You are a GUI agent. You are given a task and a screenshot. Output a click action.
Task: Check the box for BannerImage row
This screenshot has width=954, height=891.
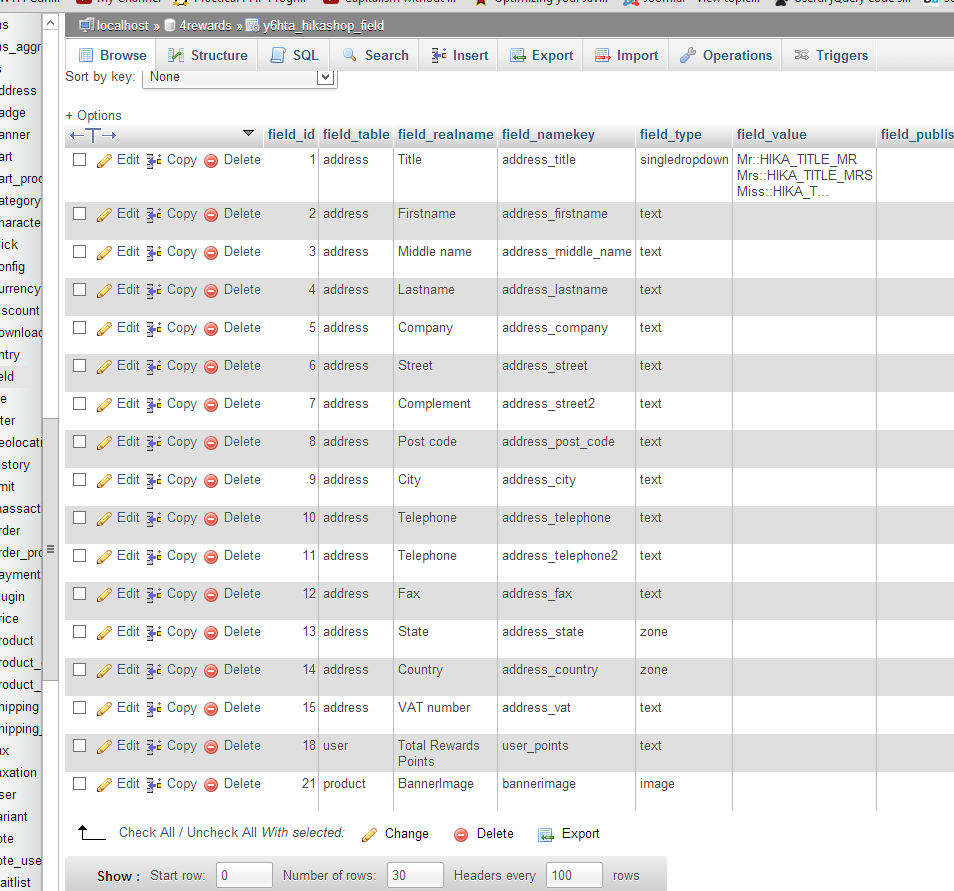[79, 784]
